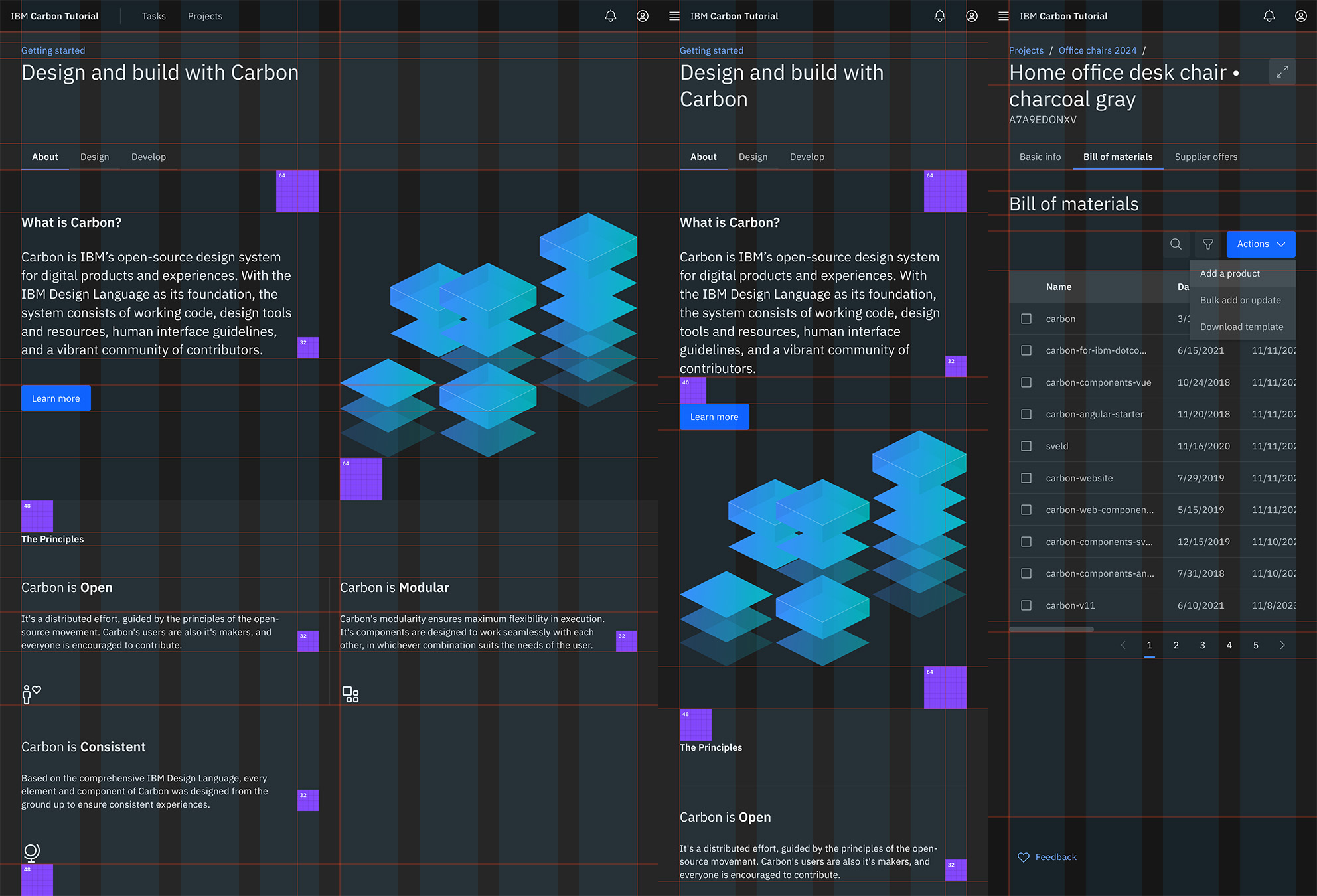Click IBM Carbon Tutorial title in desktop header
1317x896 pixels.
click(x=54, y=16)
